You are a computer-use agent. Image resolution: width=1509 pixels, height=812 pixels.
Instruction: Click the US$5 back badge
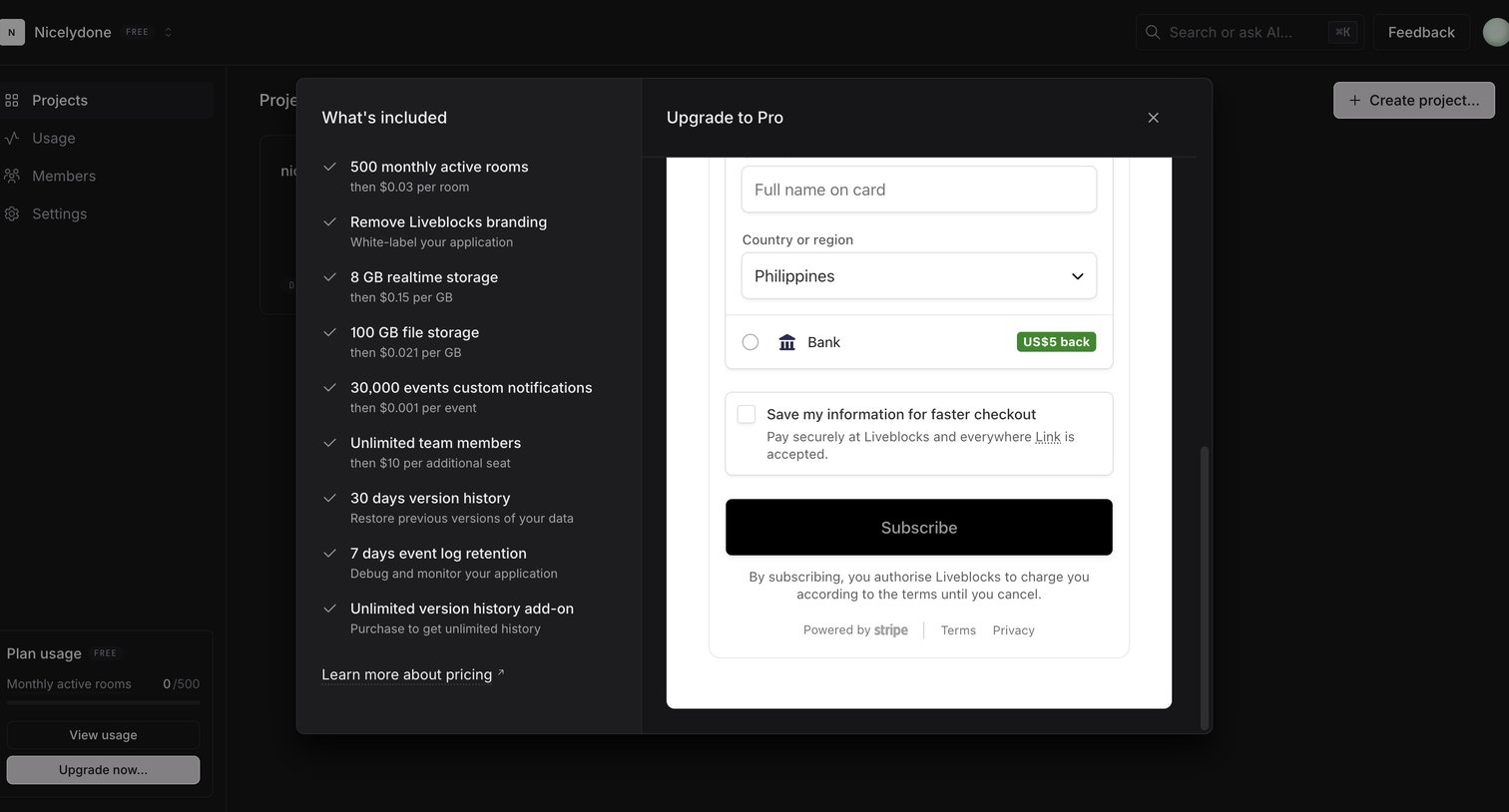(x=1056, y=342)
